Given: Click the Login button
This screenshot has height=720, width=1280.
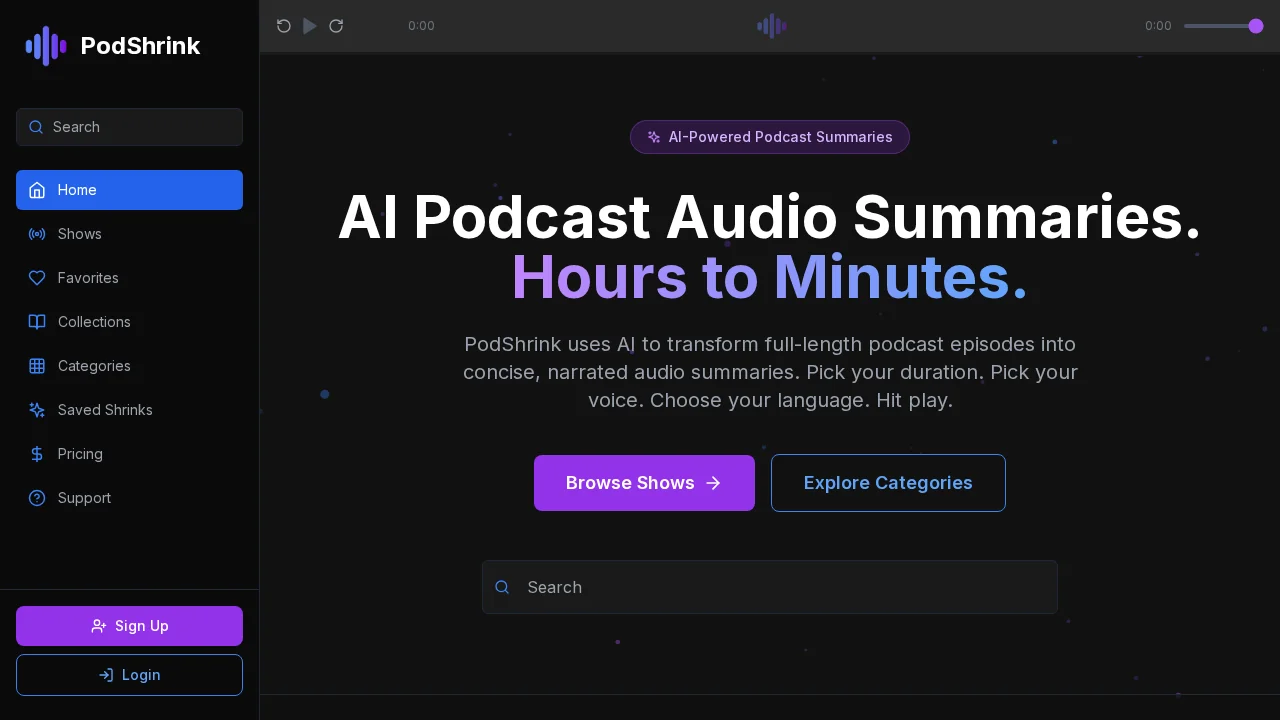Looking at the screenshot, I should tap(129, 675).
